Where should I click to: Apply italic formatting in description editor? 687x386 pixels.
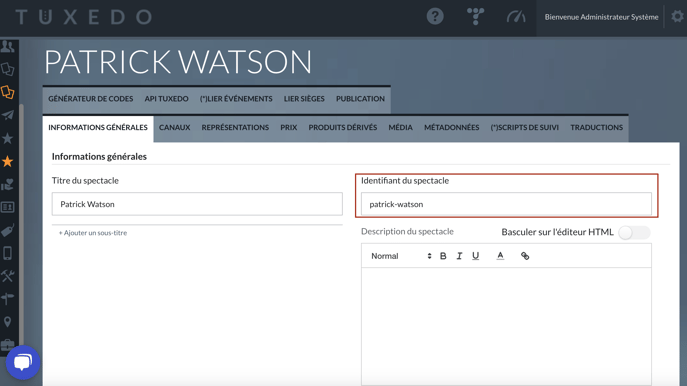point(459,256)
